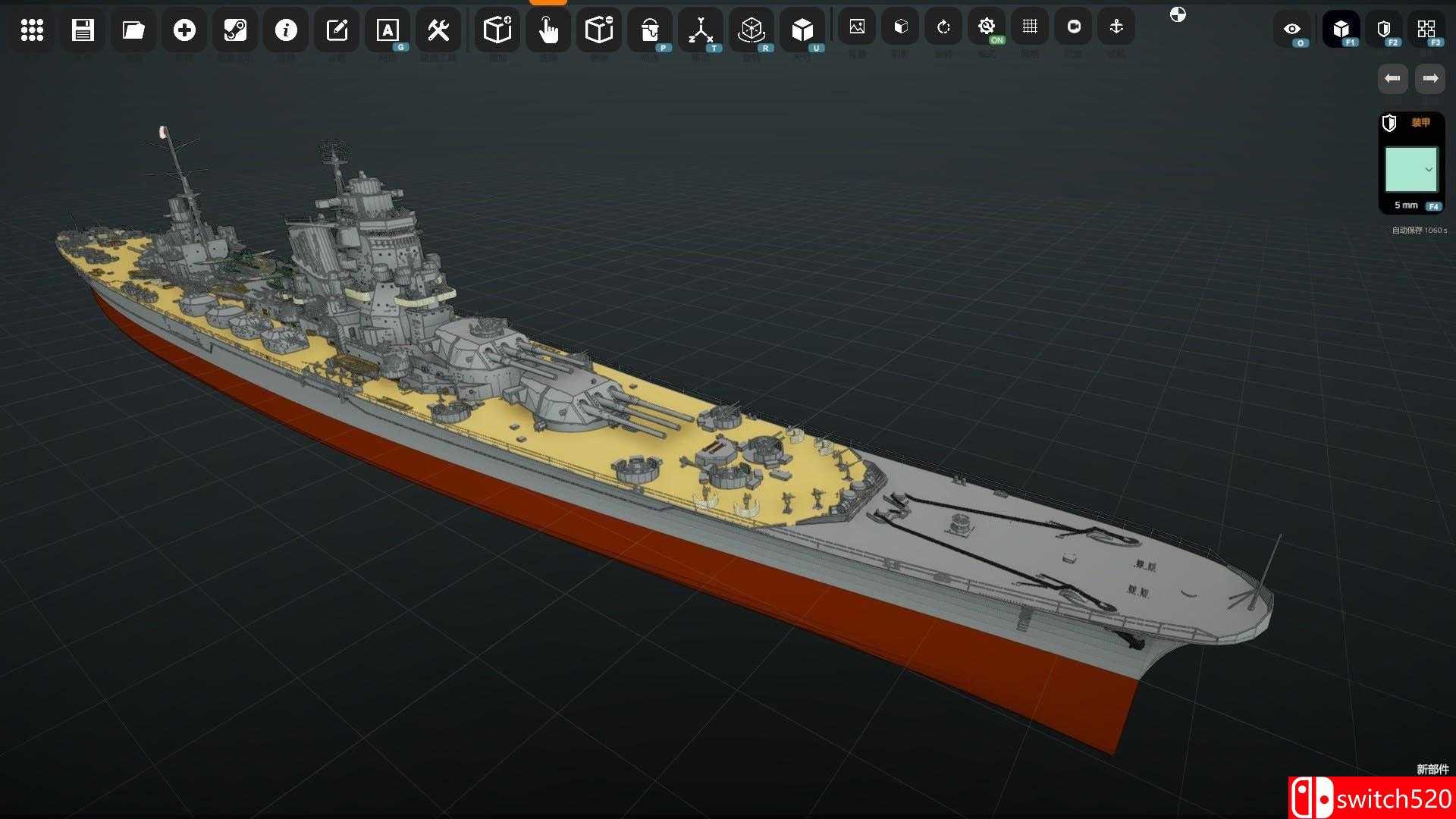The height and width of the screenshot is (819, 1456).
Task: Click the left arrow undo button
Action: (x=1392, y=79)
